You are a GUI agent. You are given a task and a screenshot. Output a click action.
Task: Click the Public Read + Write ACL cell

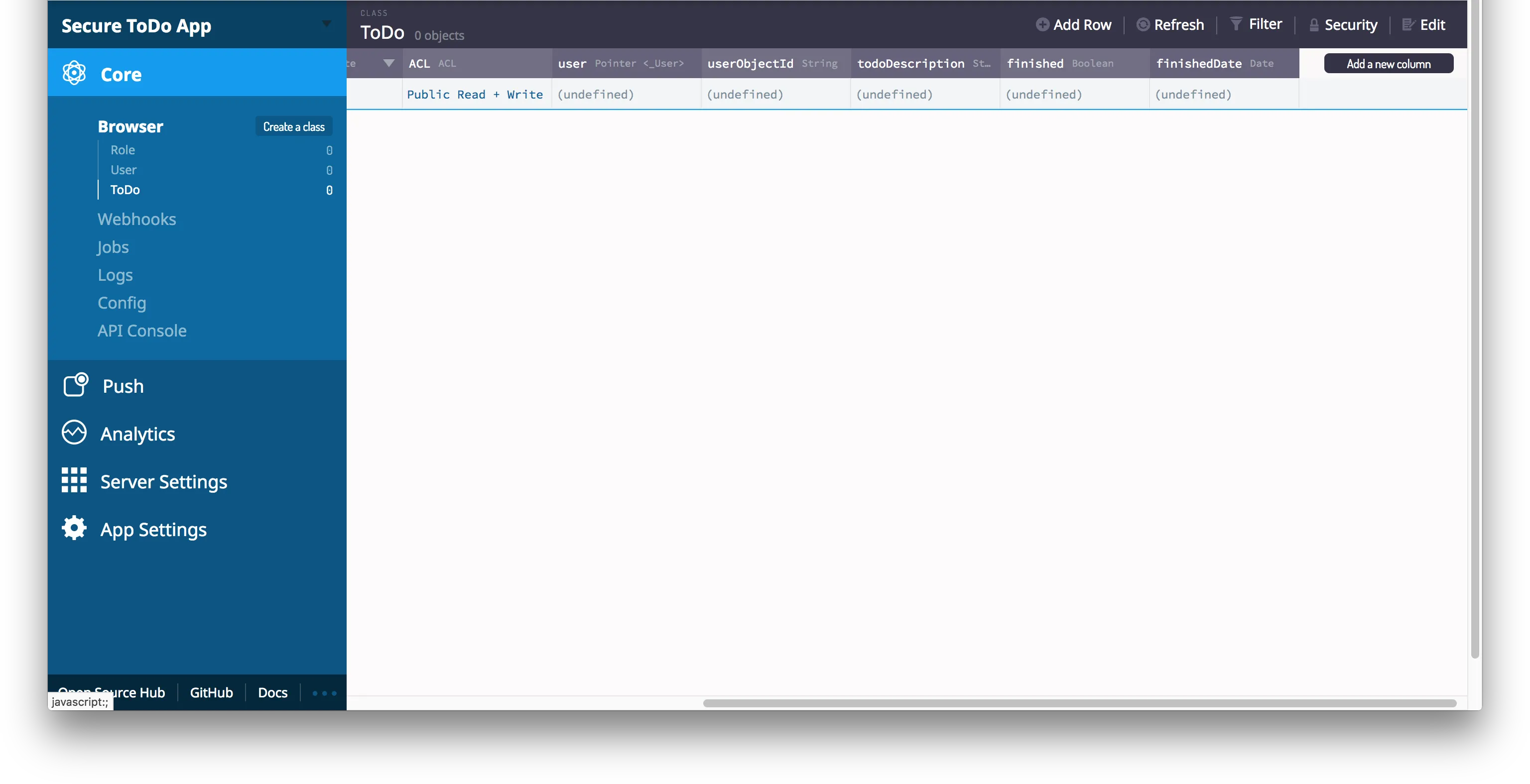475,95
